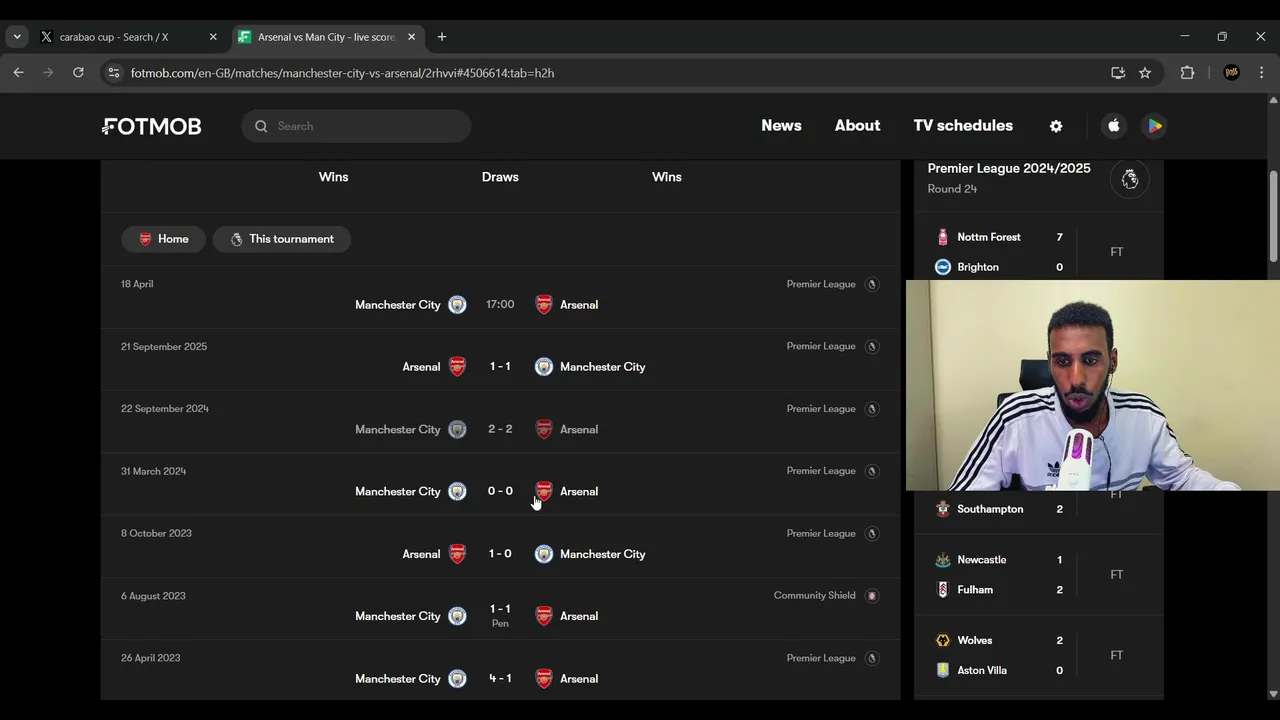The image size is (1280, 720).
Task: Click Arsenal crest in 21 September 2025 match
Action: [x=457, y=367]
